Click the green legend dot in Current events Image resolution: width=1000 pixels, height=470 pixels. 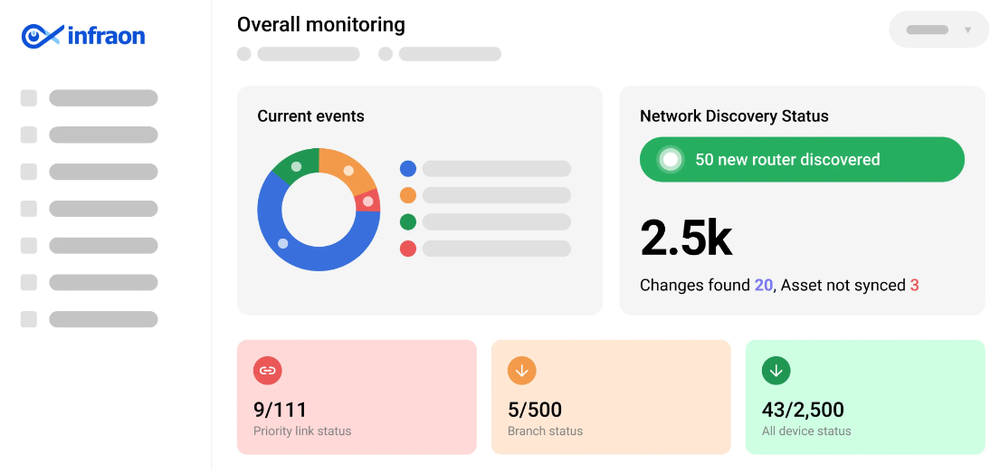tap(408, 222)
